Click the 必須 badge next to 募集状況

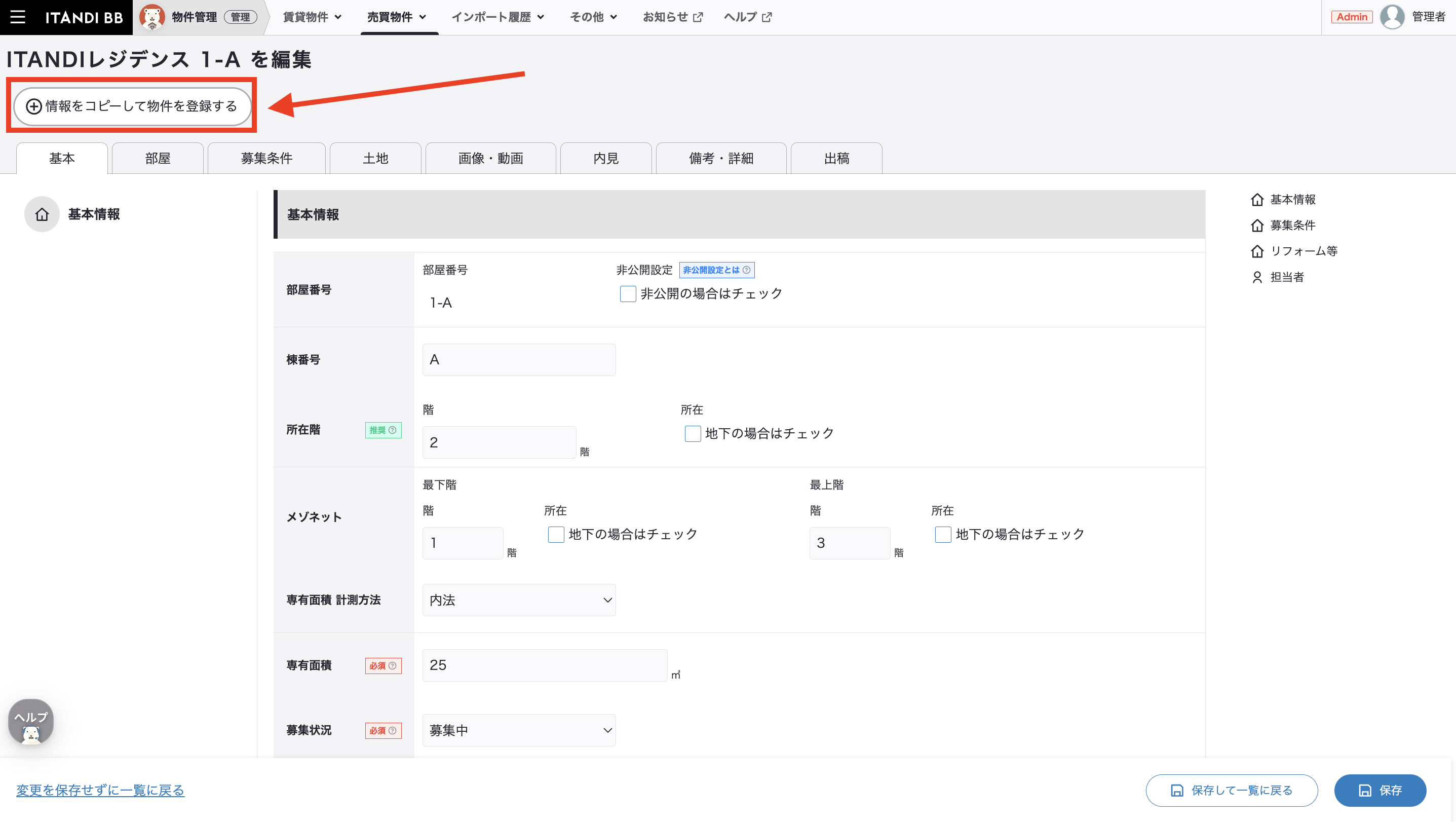[x=383, y=731]
